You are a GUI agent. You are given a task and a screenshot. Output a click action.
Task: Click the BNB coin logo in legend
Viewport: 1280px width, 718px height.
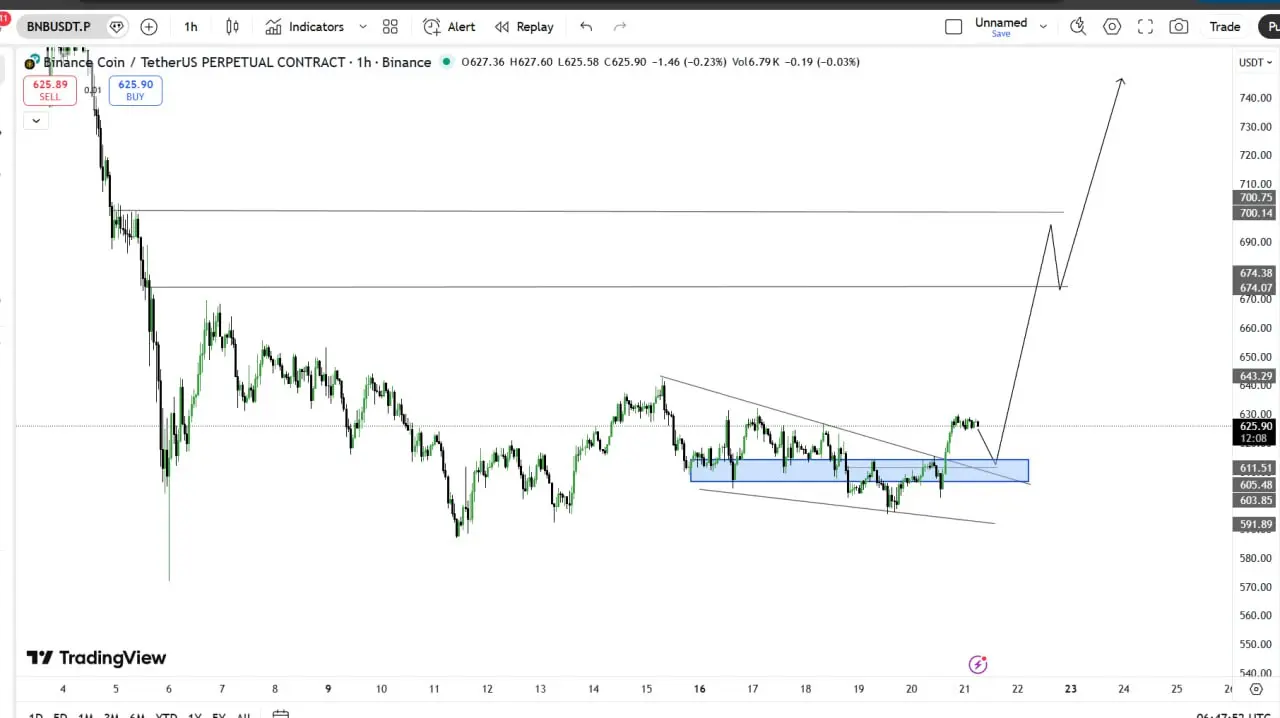pos(31,63)
